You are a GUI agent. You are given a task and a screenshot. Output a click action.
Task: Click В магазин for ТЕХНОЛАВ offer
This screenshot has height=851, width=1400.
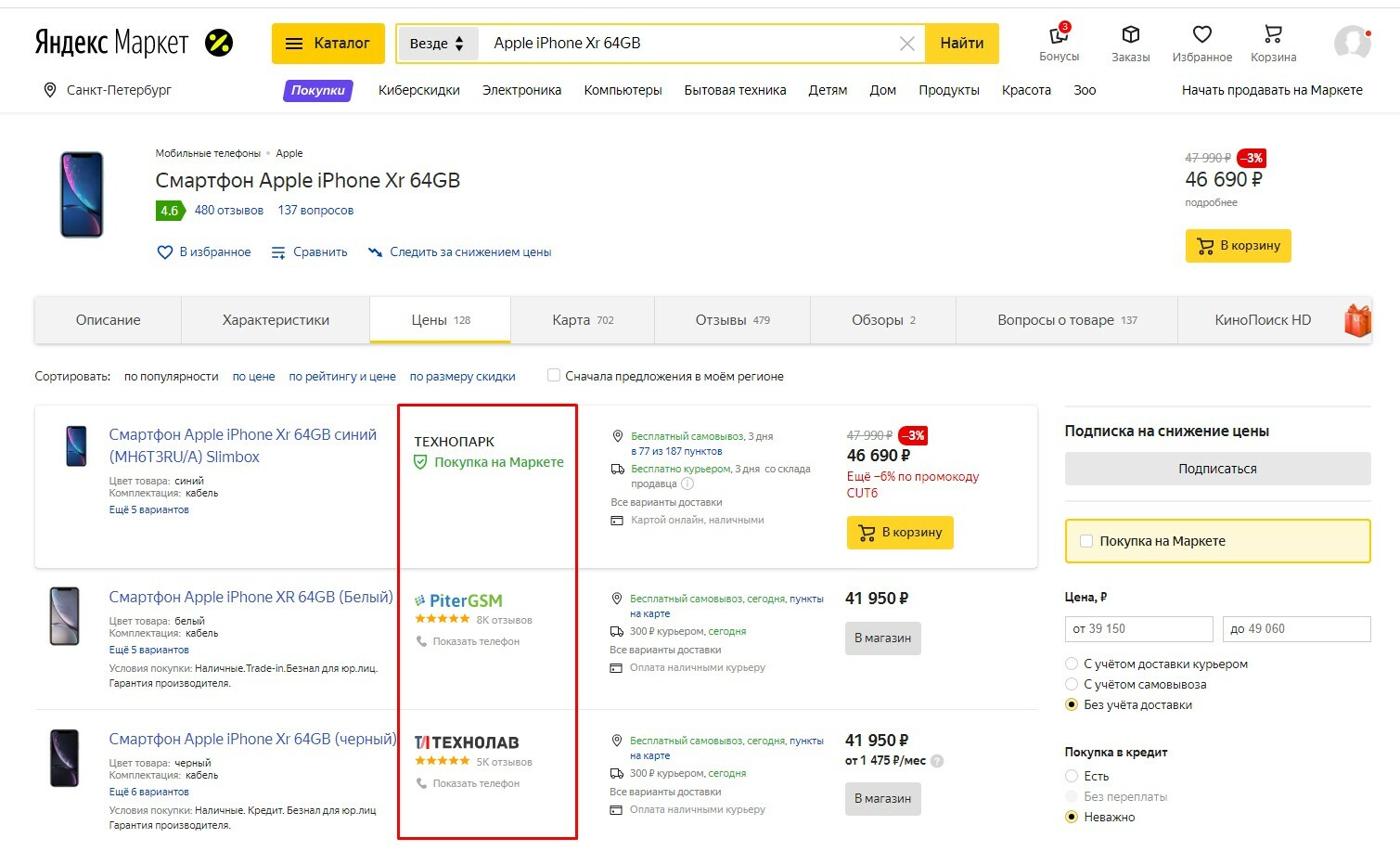click(882, 799)
